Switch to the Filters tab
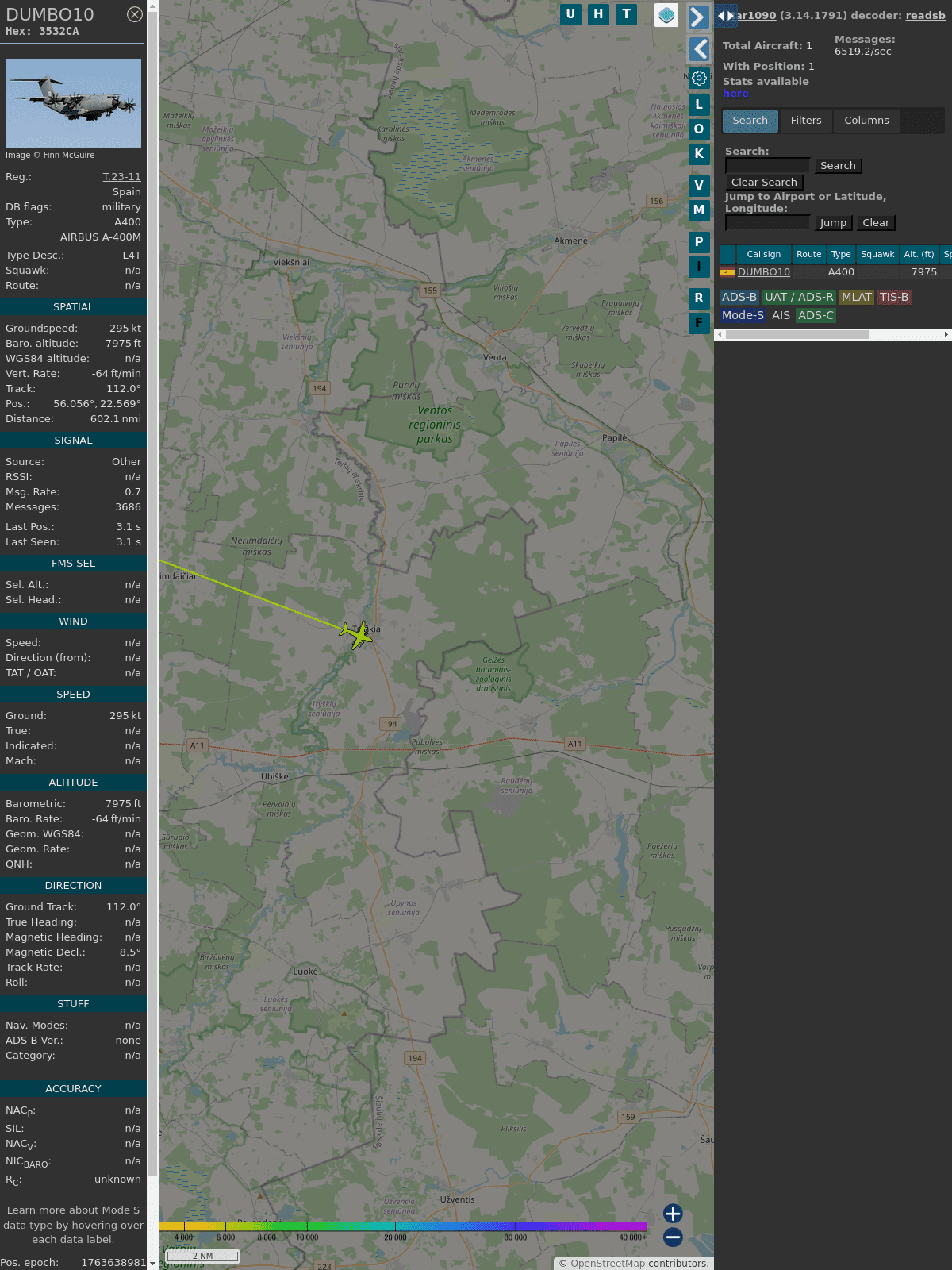 [x=806, y=121]
